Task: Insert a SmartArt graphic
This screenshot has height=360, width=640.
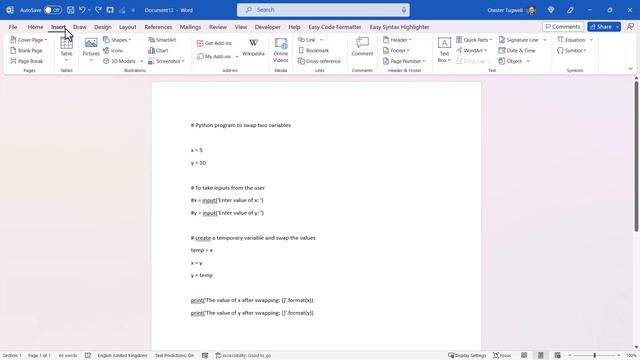Action: [x=162, y=40]
